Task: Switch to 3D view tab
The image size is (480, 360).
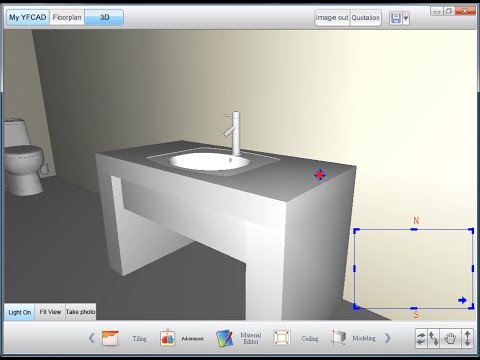Action: [x=104, y=17]
